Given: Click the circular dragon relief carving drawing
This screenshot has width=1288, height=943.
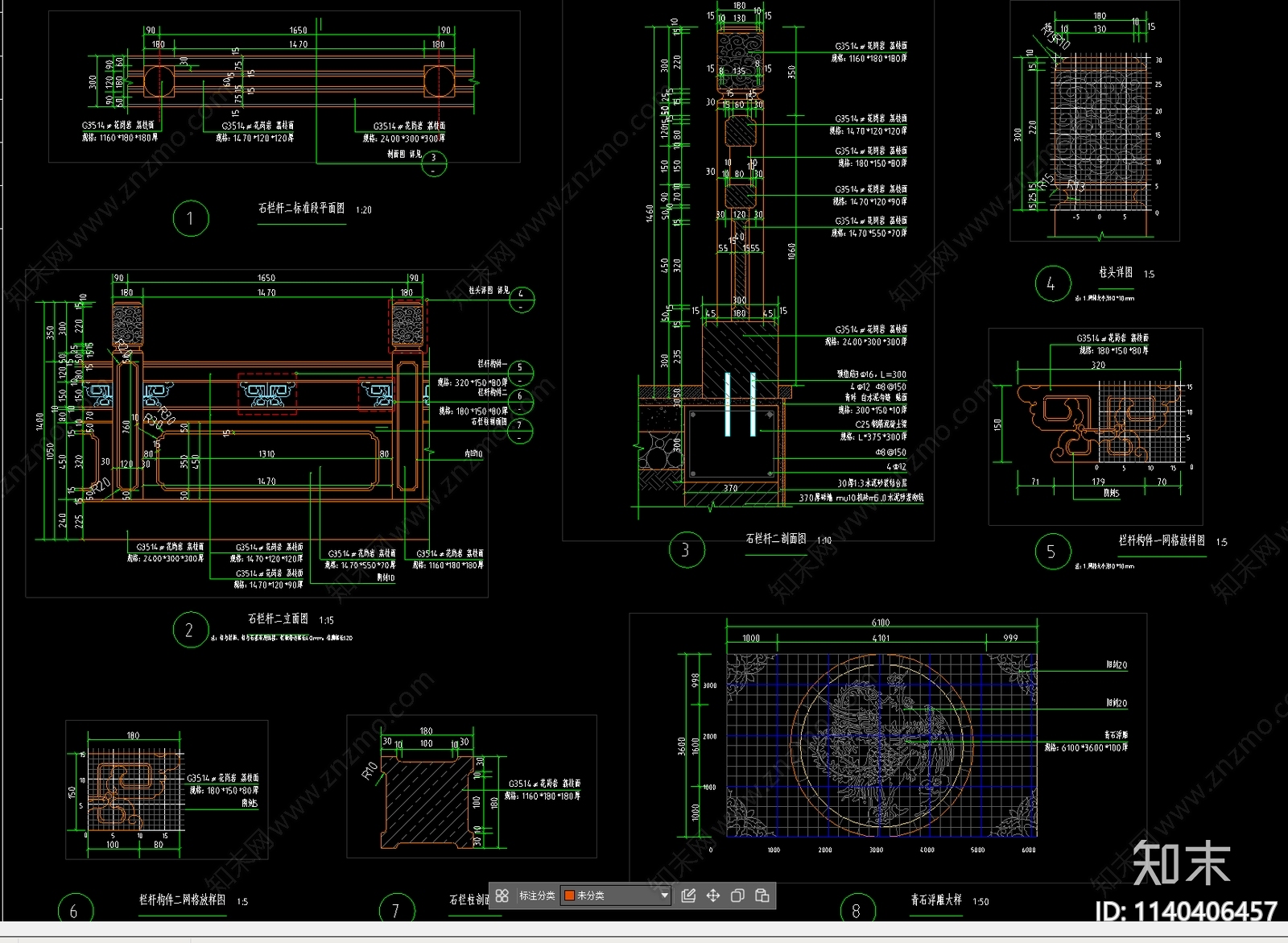Looking at the screenshot, I should coord(881,744).
